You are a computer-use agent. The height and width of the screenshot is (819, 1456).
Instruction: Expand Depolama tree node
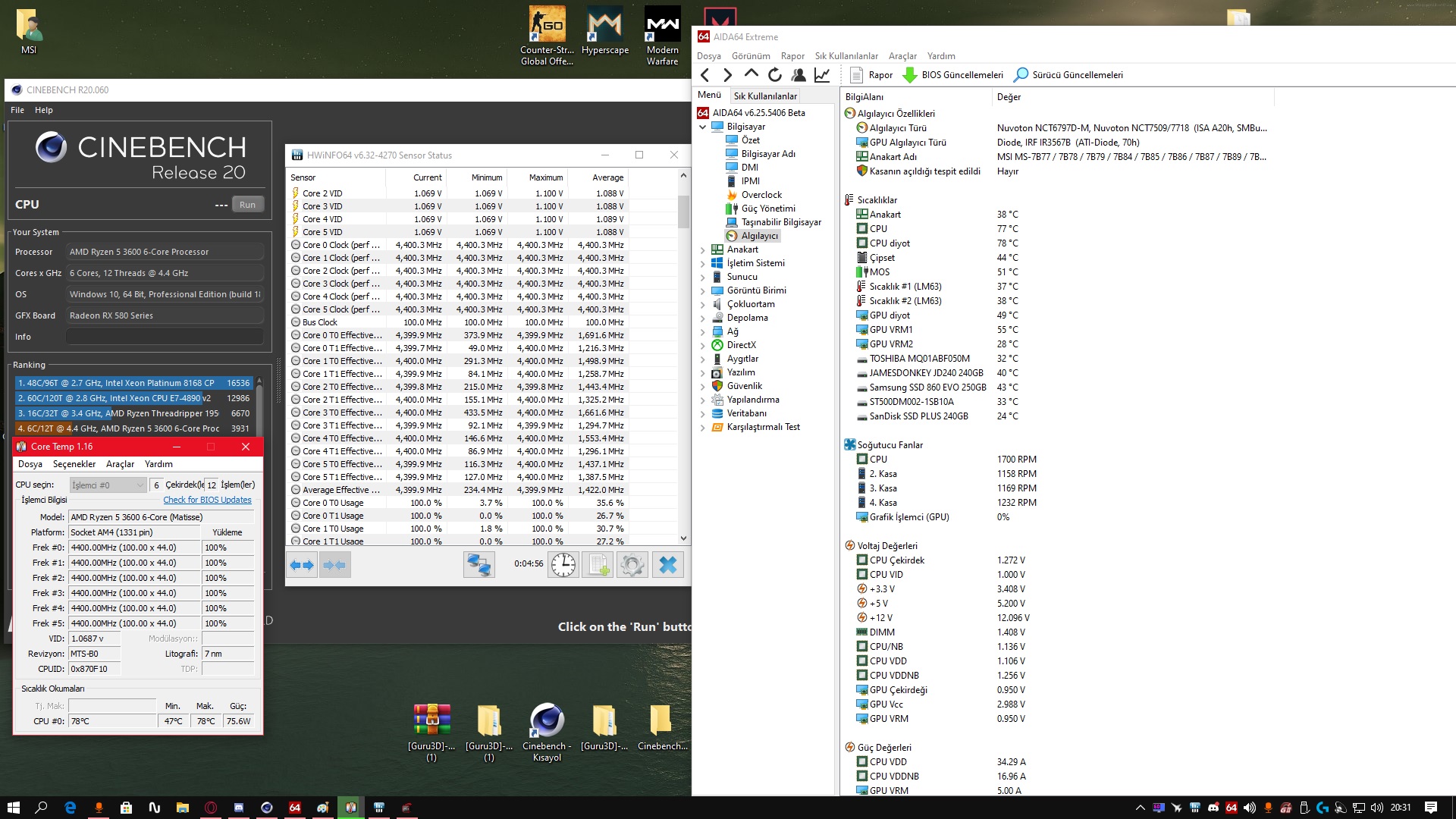(x=702, y=318)
